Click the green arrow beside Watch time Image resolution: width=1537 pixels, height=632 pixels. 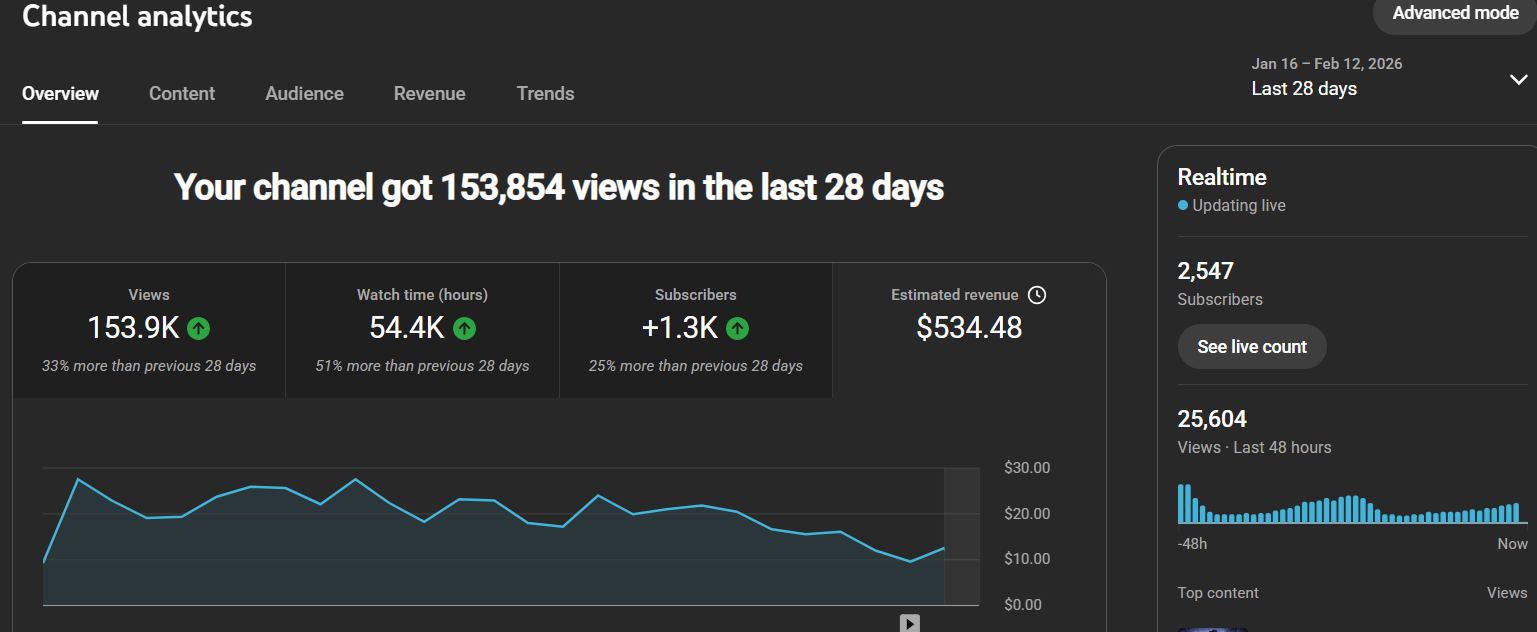click(464, 327)
